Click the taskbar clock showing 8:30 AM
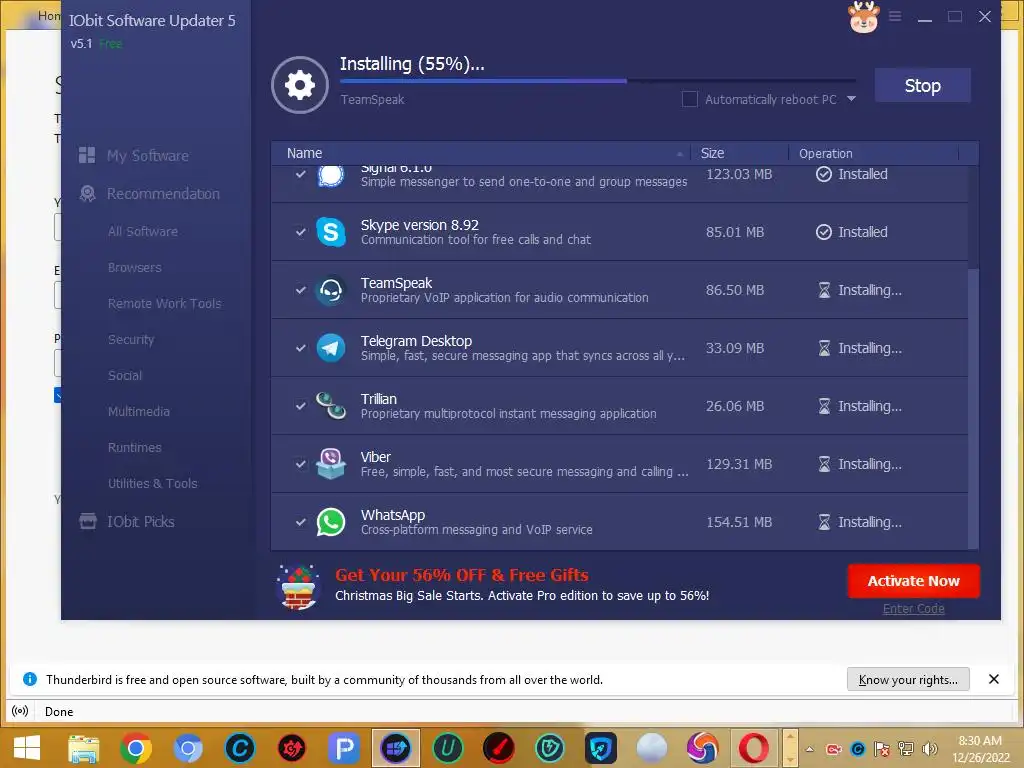 pos(980,749)
